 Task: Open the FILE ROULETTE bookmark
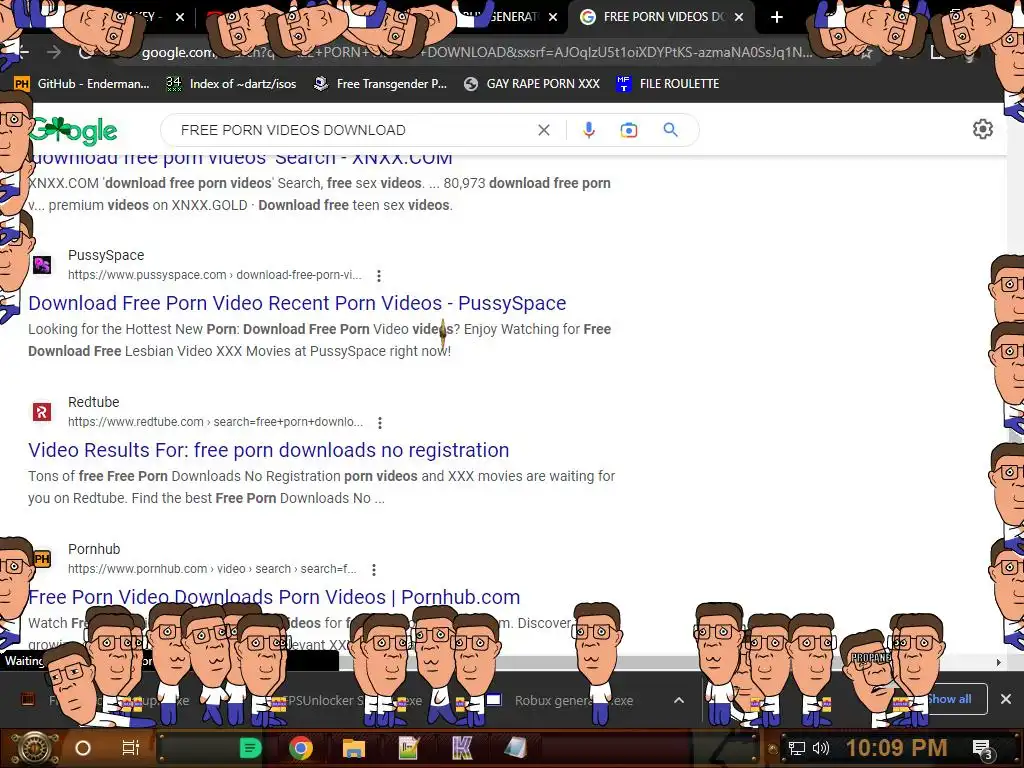coord(667,84)
